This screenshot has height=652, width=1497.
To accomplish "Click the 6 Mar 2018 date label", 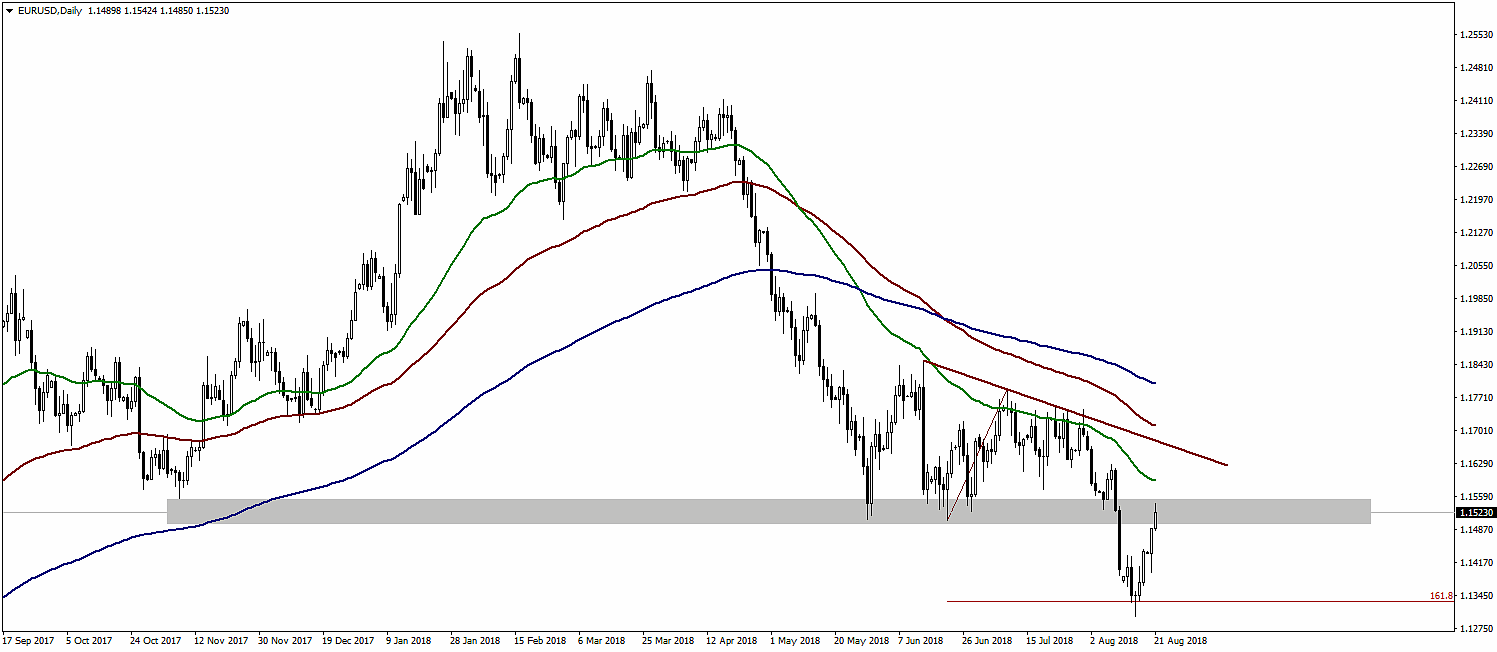I will (x=601, y=641).
